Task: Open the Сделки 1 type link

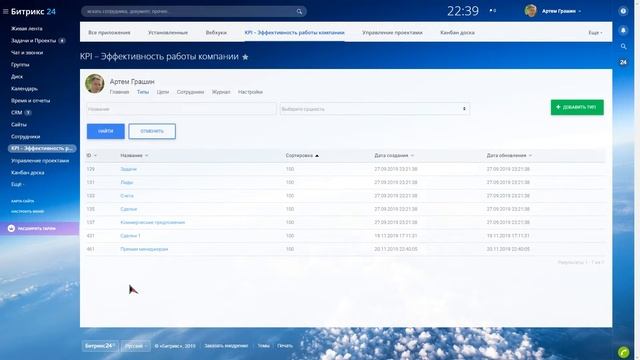Action: click(x=130, y=236)
